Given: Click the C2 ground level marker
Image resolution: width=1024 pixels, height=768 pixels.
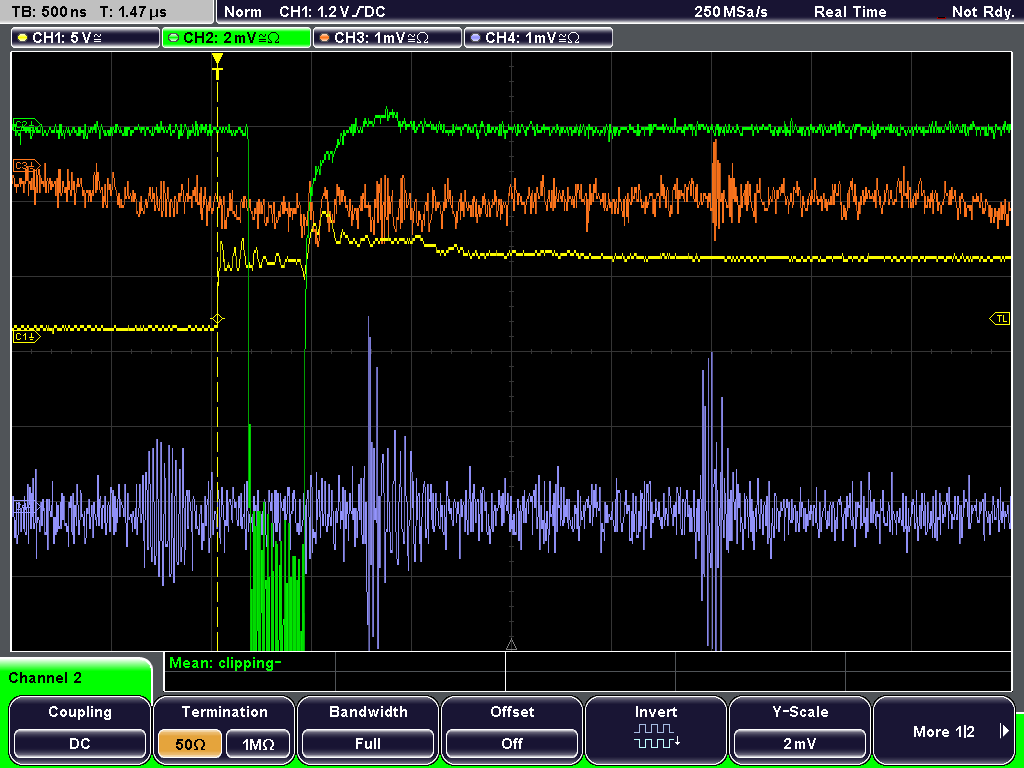Looking at the screenshot, I should [26, 124].
